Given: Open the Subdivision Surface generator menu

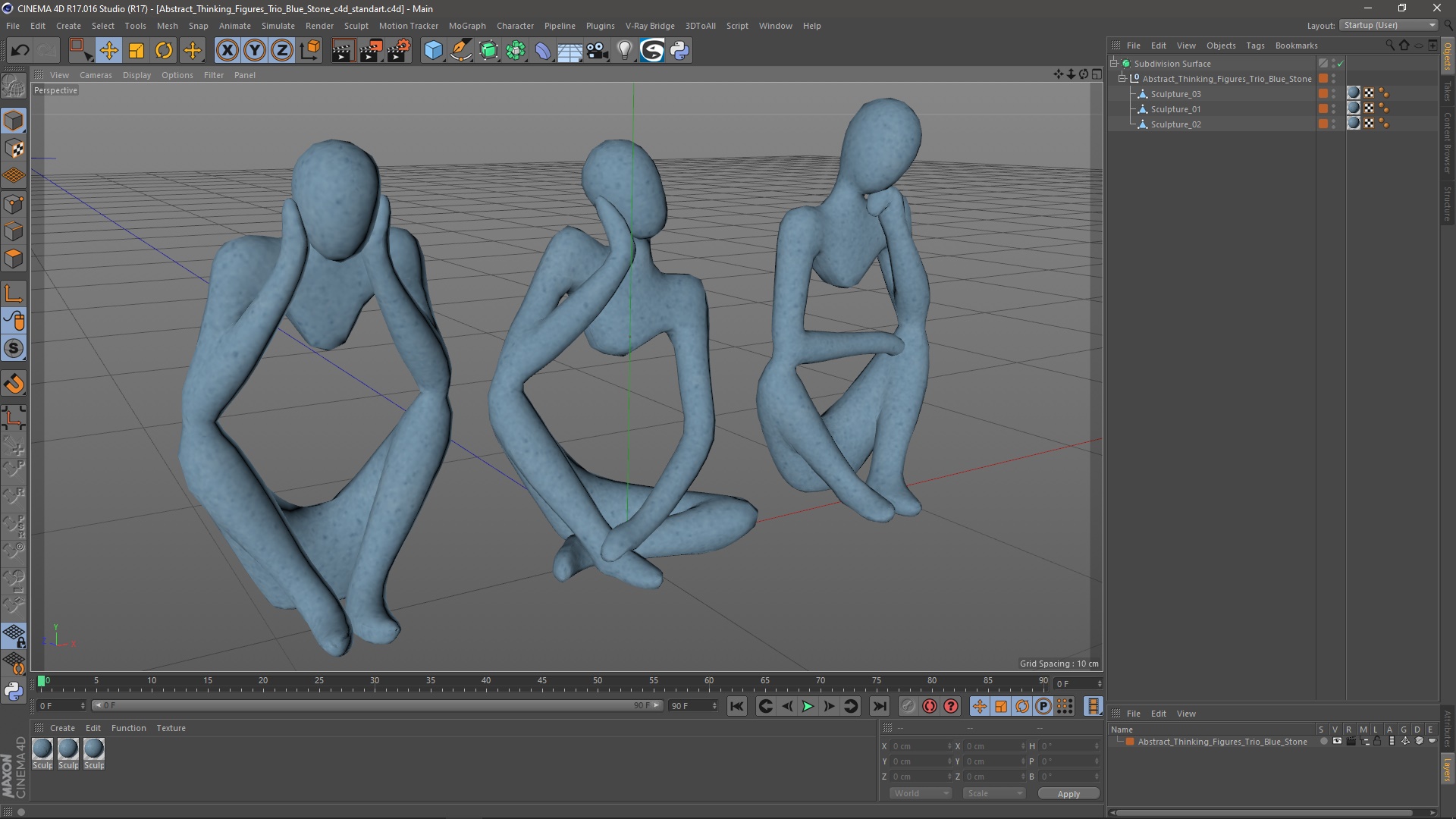Looking at the screenshot, I should tap(488, 51).
